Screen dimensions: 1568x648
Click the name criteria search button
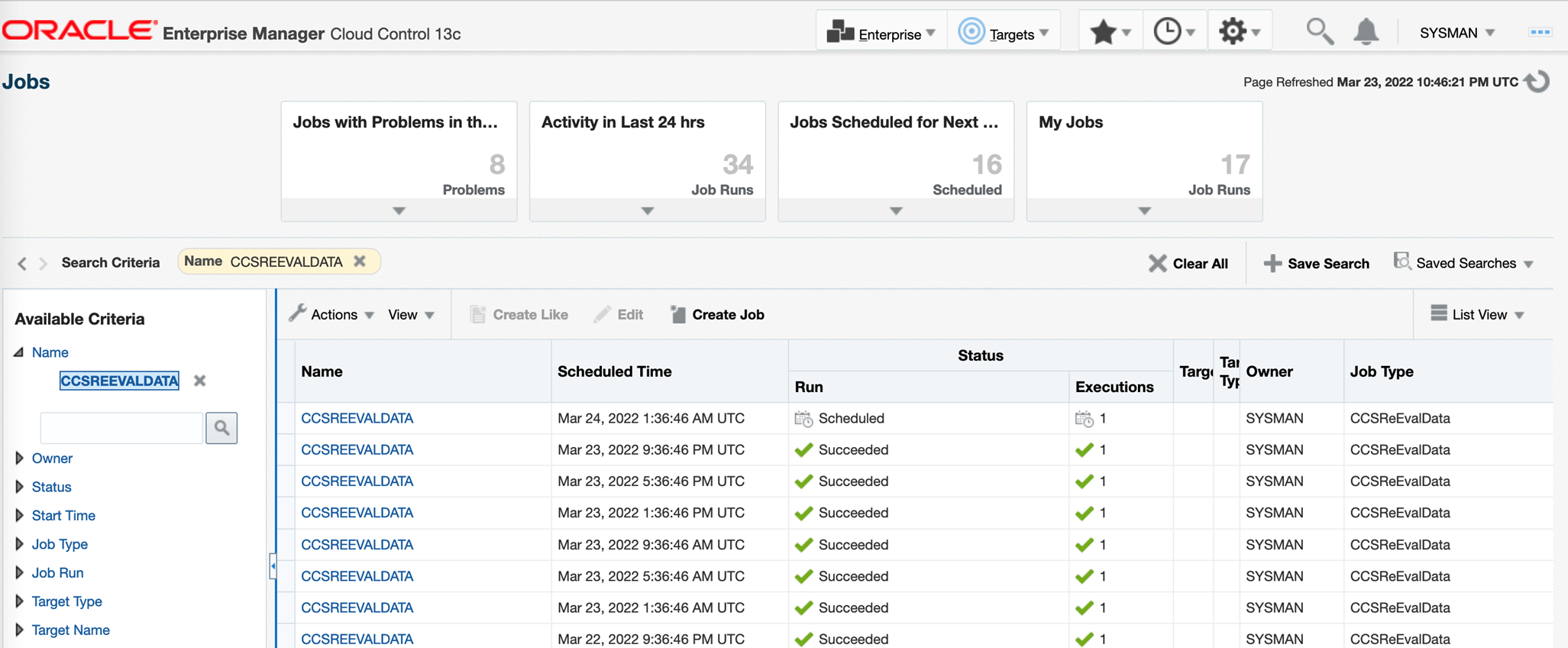(x=221, y=428)
